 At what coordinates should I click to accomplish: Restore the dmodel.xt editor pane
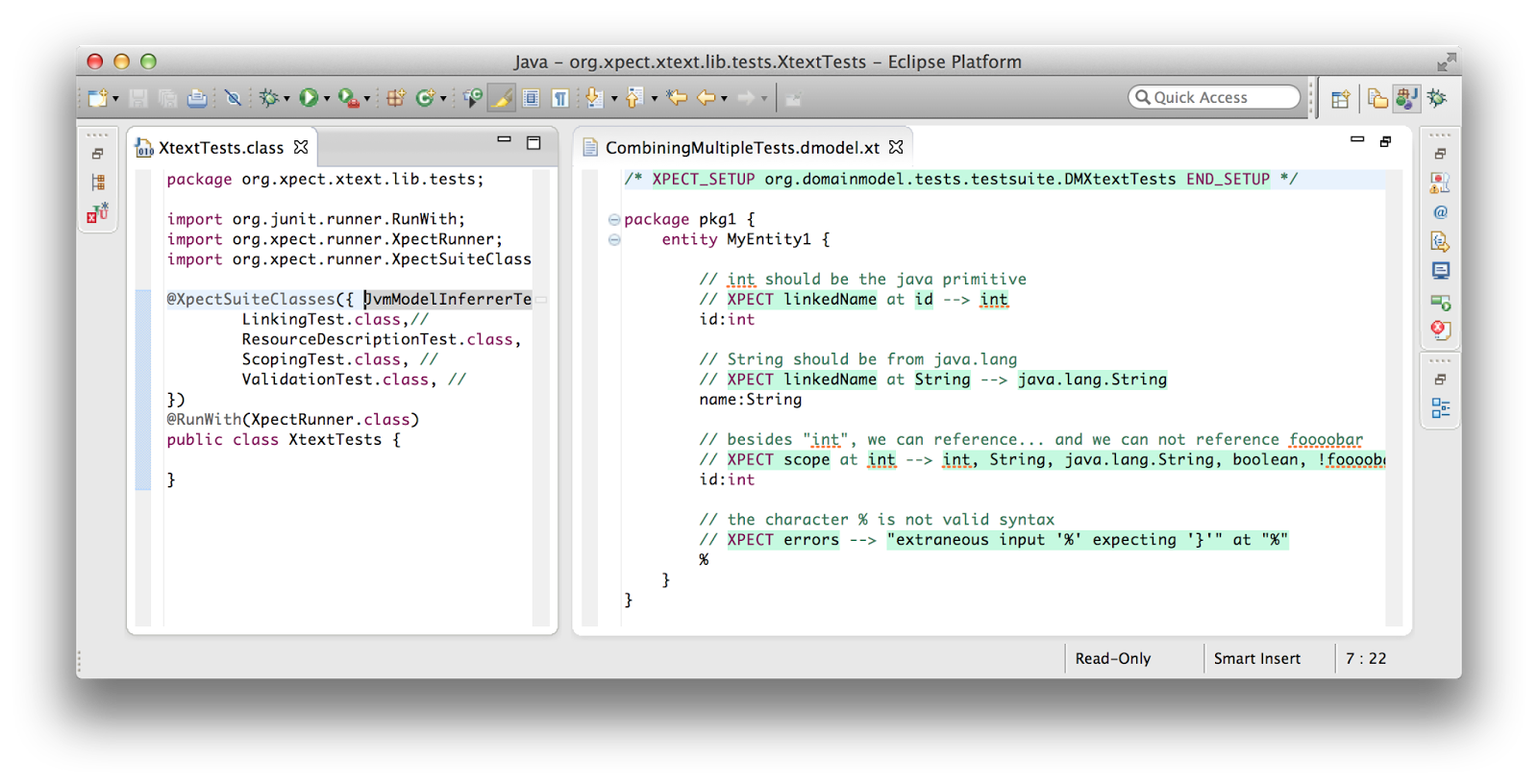pyautogui.click(x=1386, y=142)
